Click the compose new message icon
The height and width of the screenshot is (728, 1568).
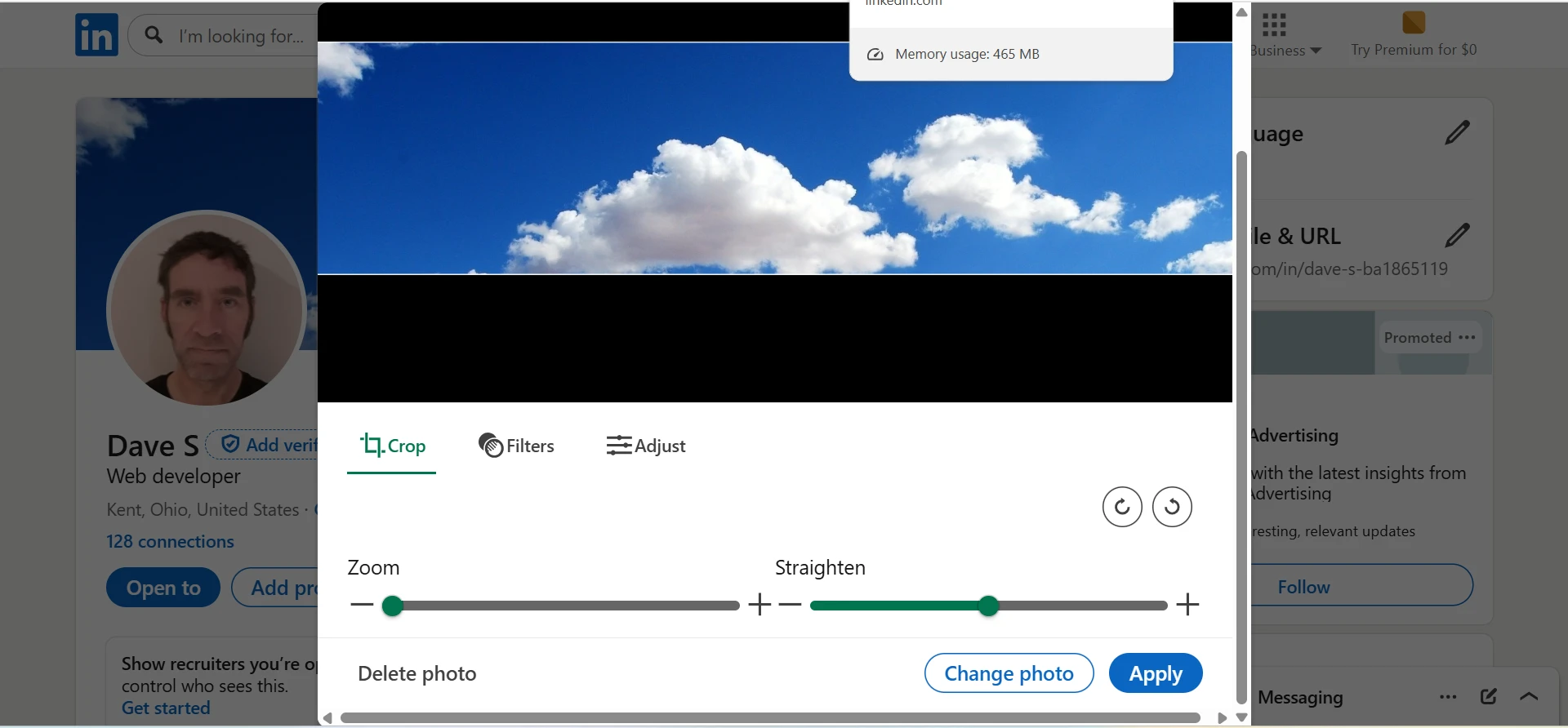click(1489, 696)
